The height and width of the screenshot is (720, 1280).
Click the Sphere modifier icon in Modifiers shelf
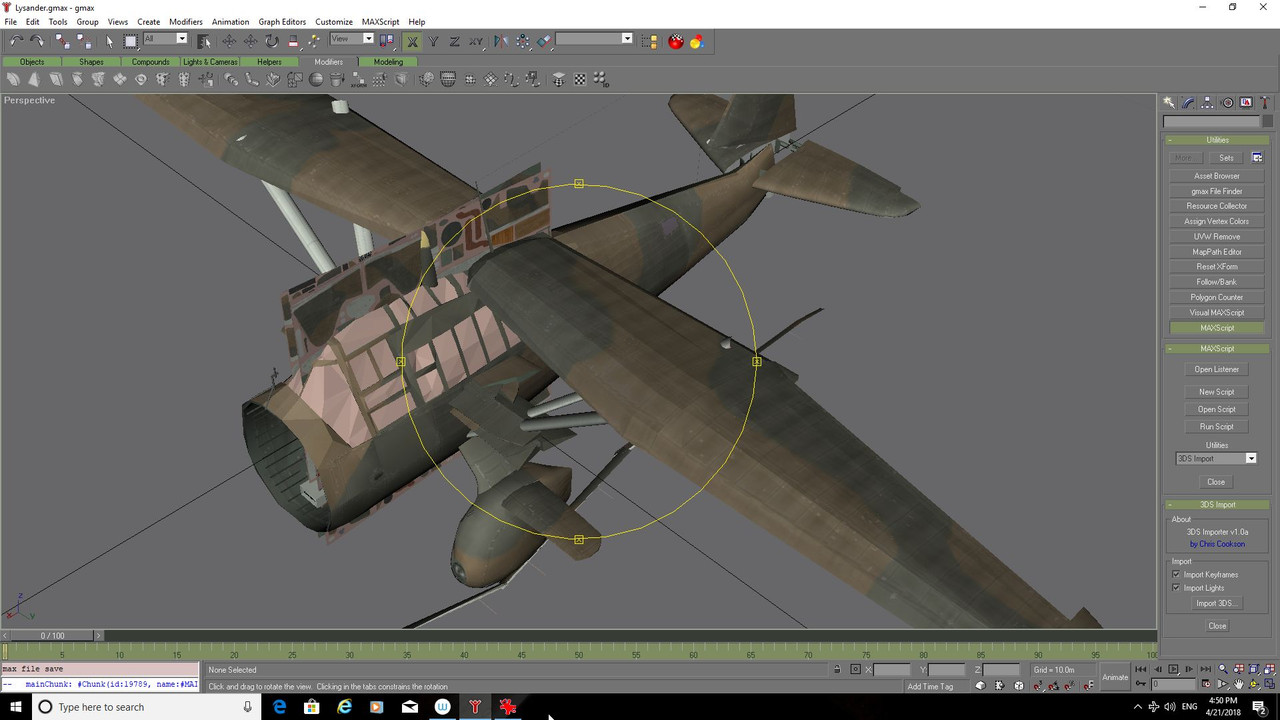pos(315,79)
